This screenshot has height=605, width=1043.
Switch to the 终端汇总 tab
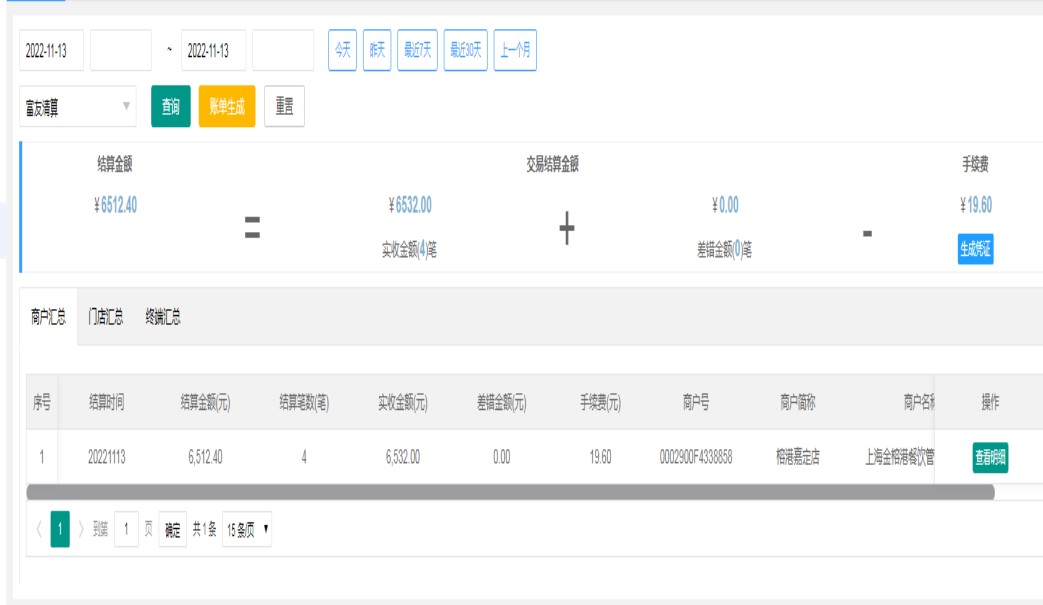pos(162,317)
